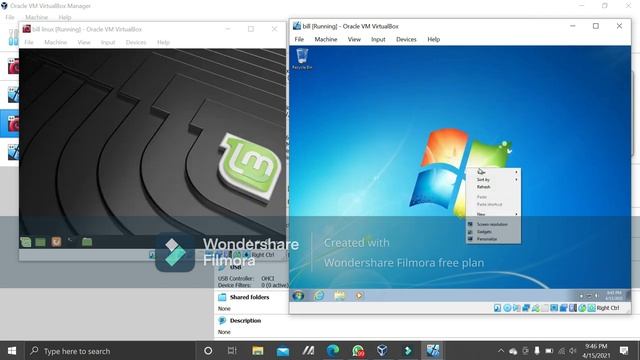Select Screen resolution in context menu
Screen dimensions: 640x360
[x=493, y=224]
